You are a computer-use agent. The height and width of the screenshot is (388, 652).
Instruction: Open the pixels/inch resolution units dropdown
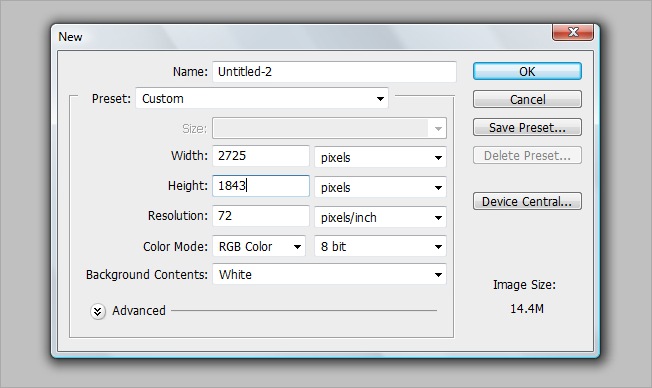coord(380,217)
